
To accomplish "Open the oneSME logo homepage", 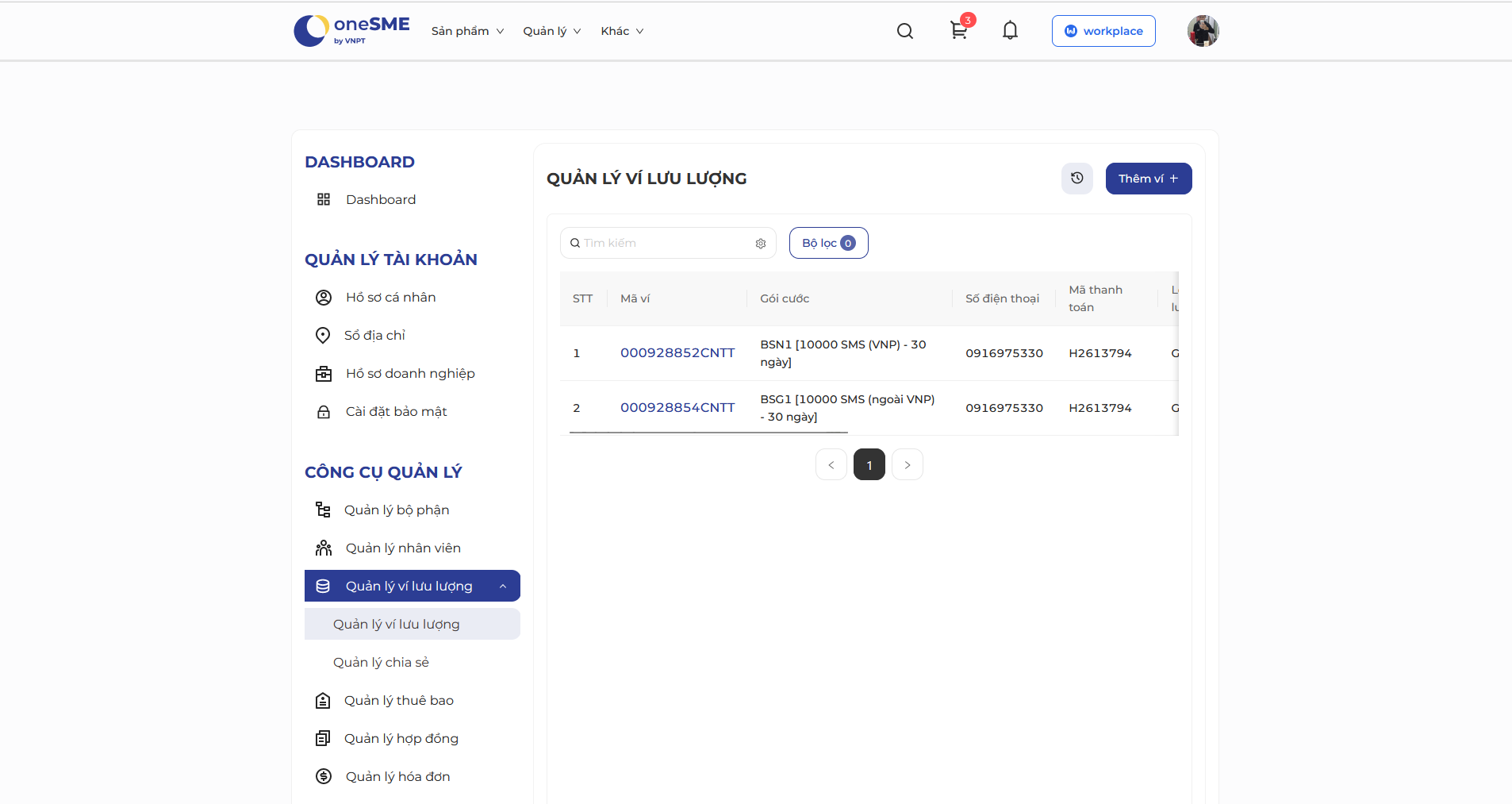I will tap(351, 31).
